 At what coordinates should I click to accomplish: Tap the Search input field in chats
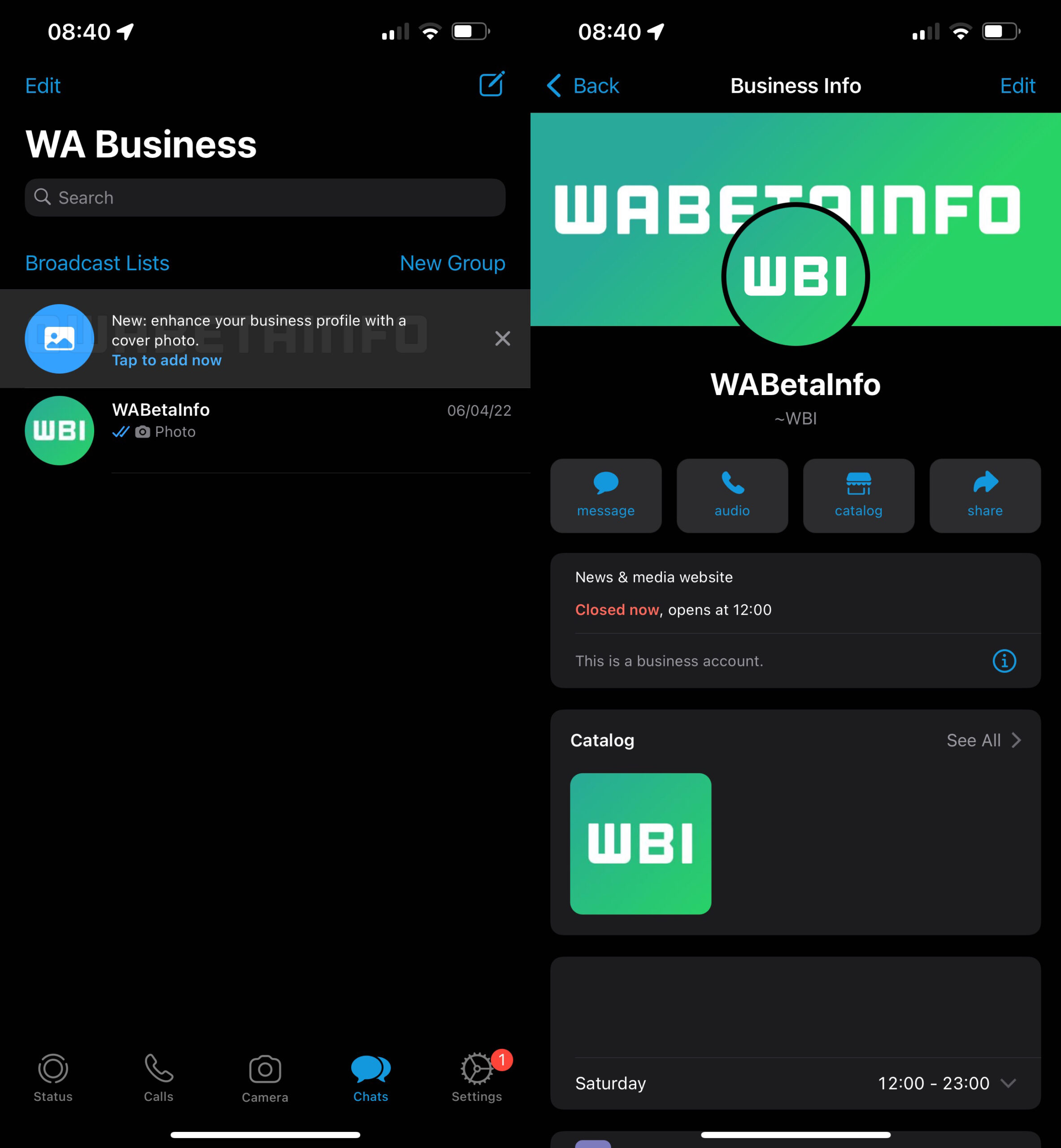pos(265,197)
